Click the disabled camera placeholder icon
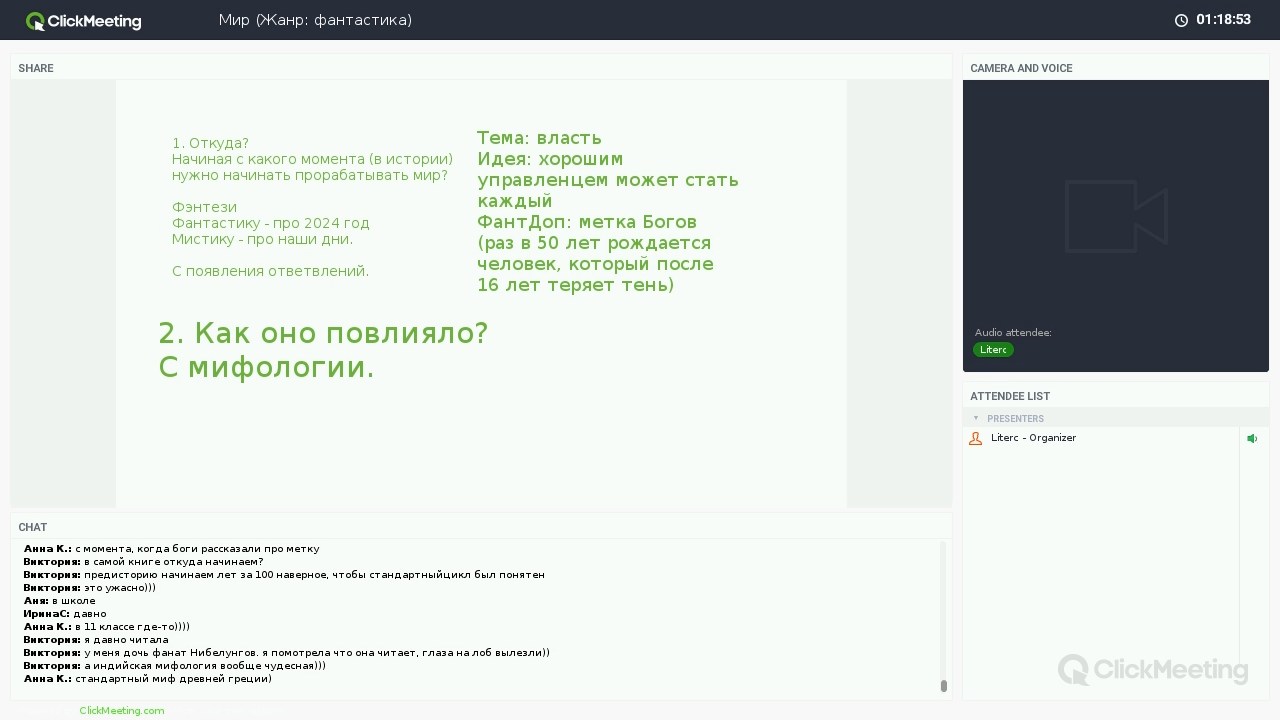 point(1116,216)
